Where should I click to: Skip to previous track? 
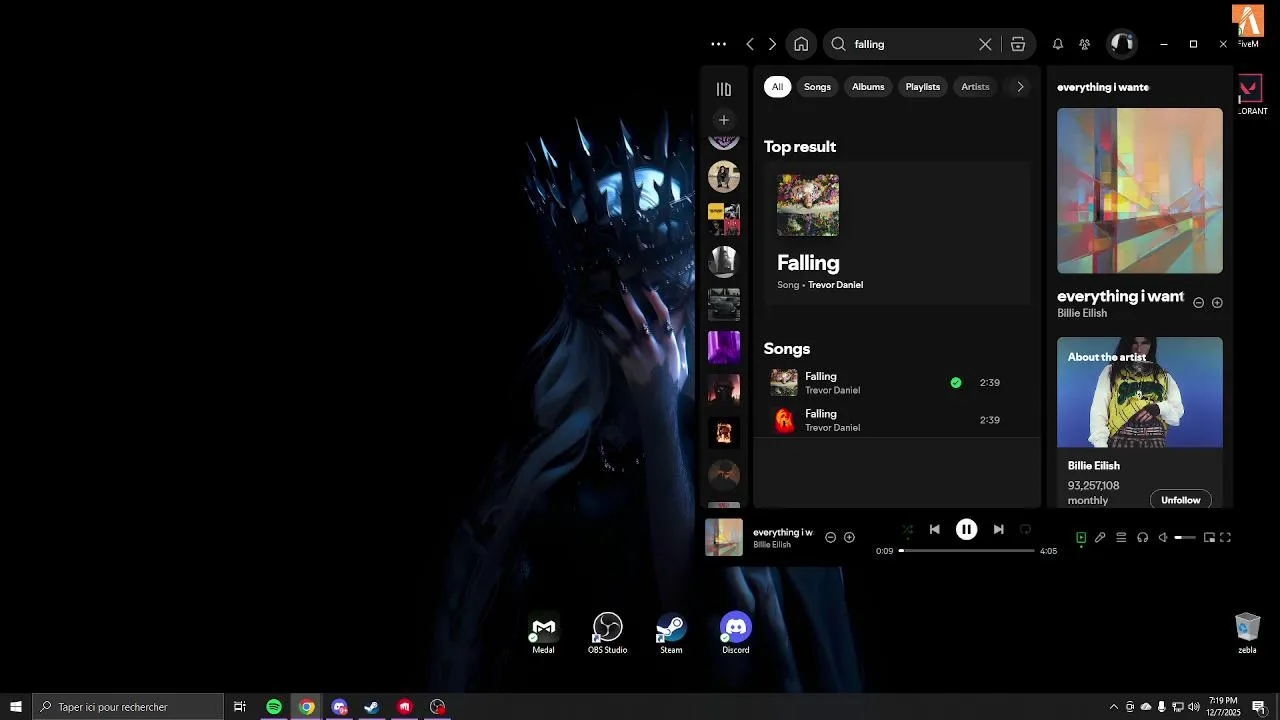934,530
